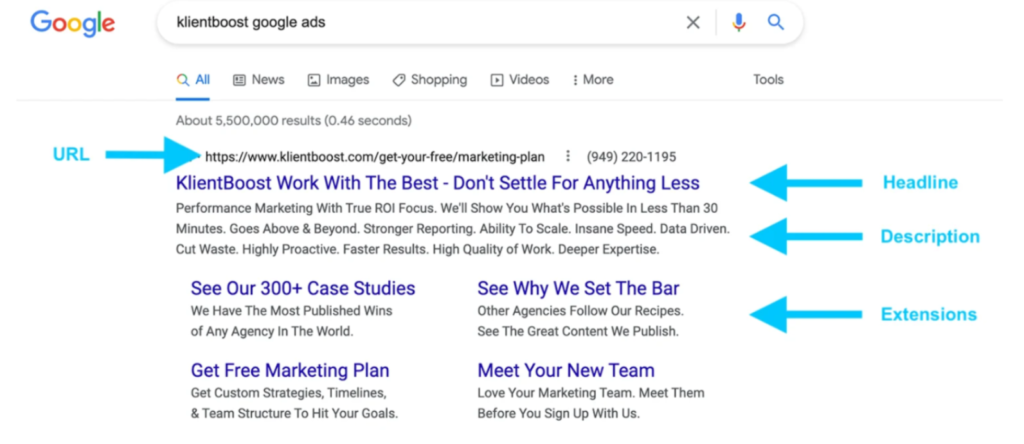Start voice search with microphone icon
This screenshot has width=1024, height=444.
[x=739, y=23]
